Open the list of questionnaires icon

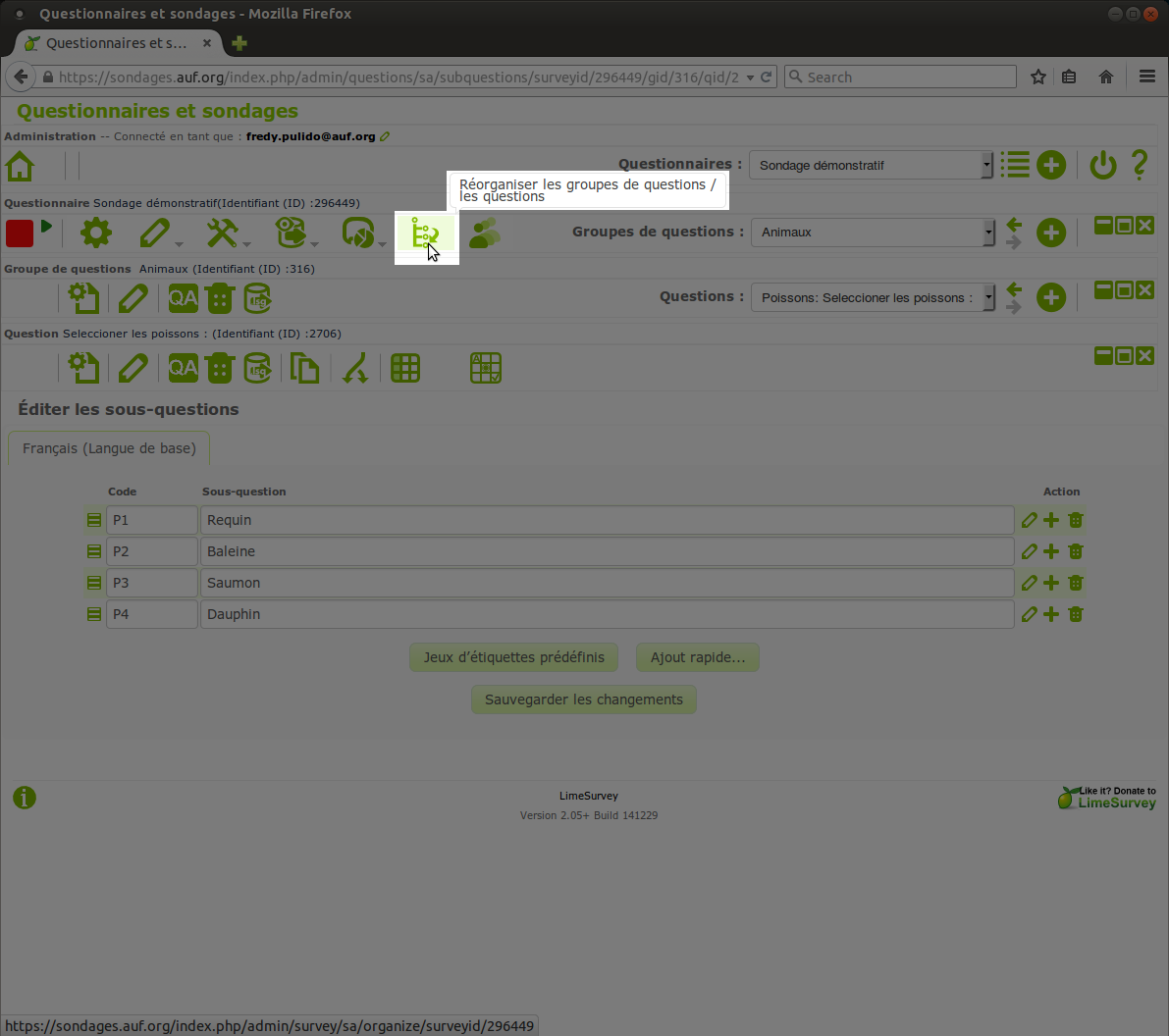[1015, 165]
